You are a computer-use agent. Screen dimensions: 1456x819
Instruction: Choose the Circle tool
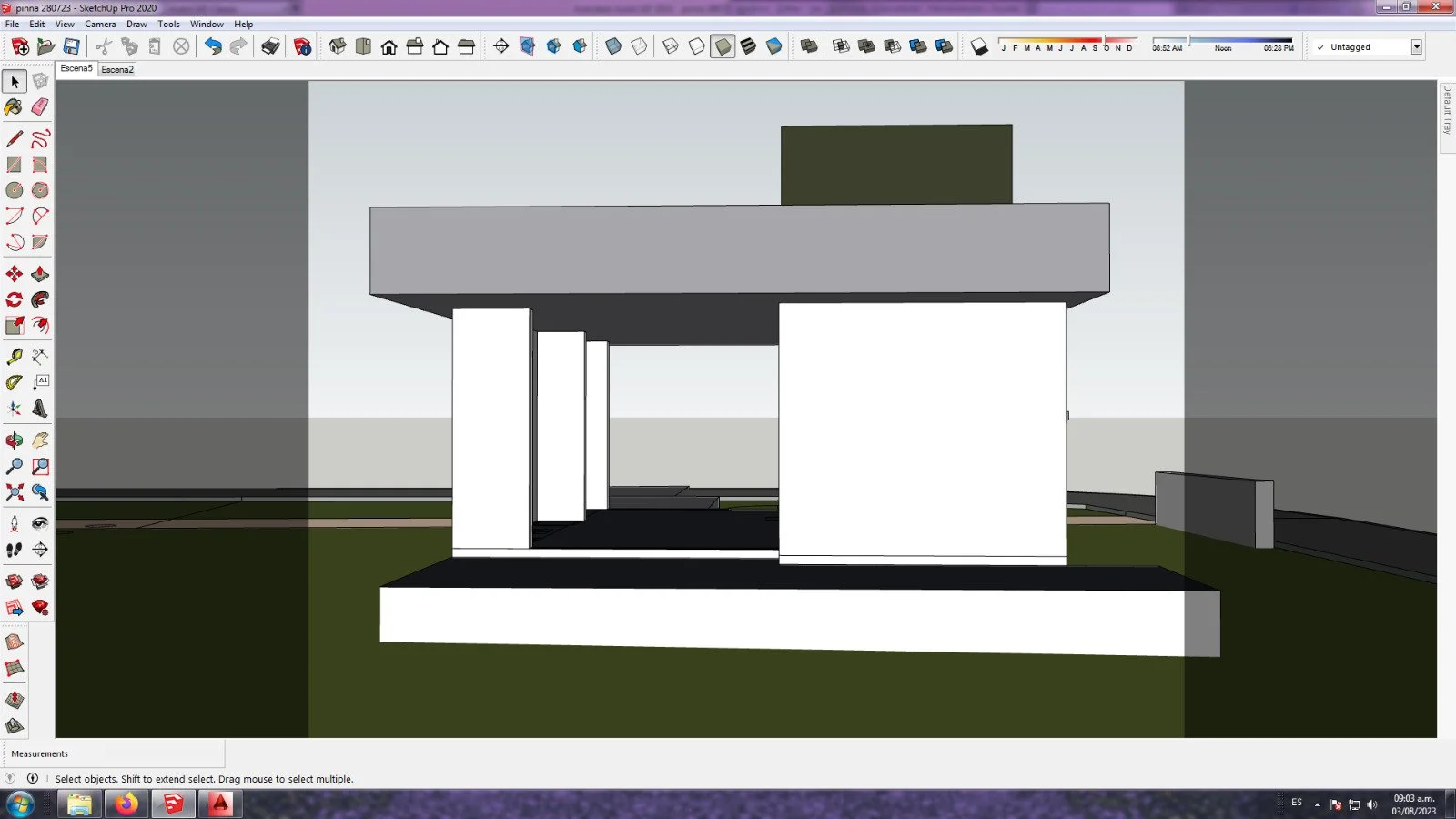pyautogui.click(x=15, y=190)
